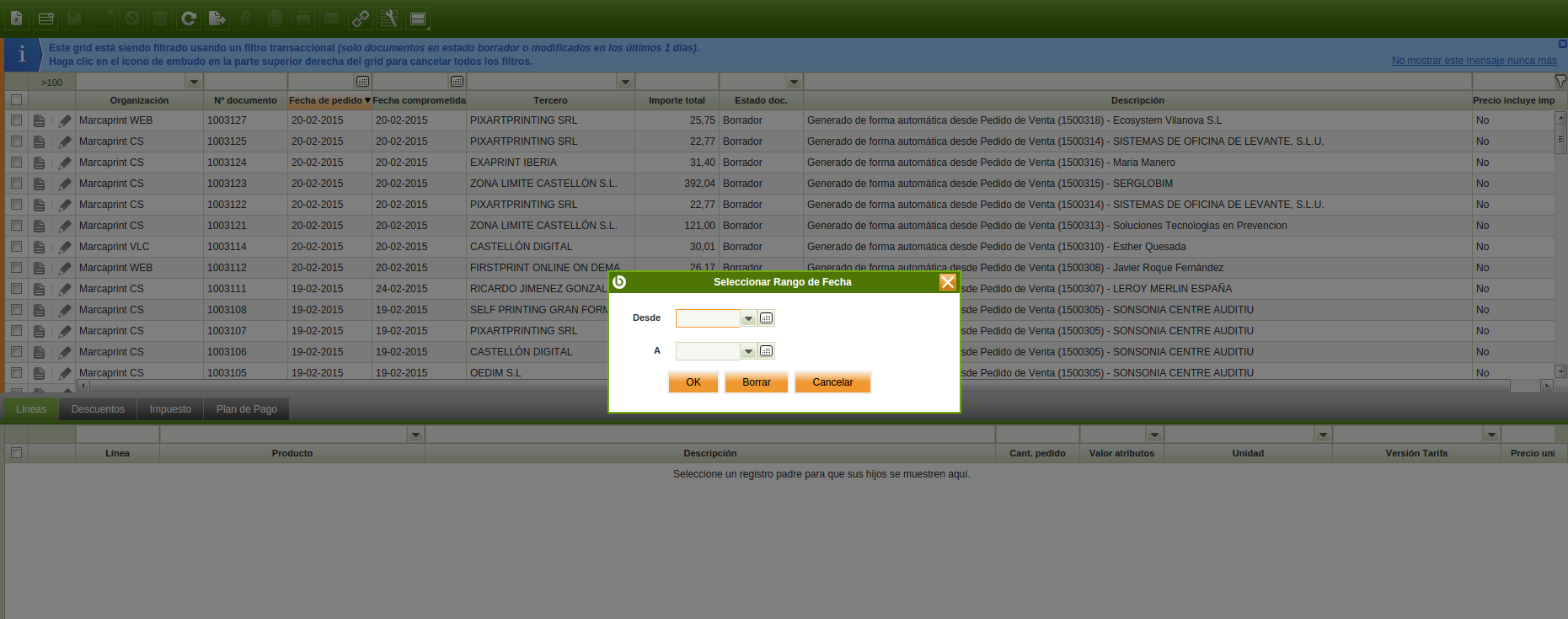Click the paperclip attachments icon
Viewport: 1568px width, 619px height.
[246, 18]
